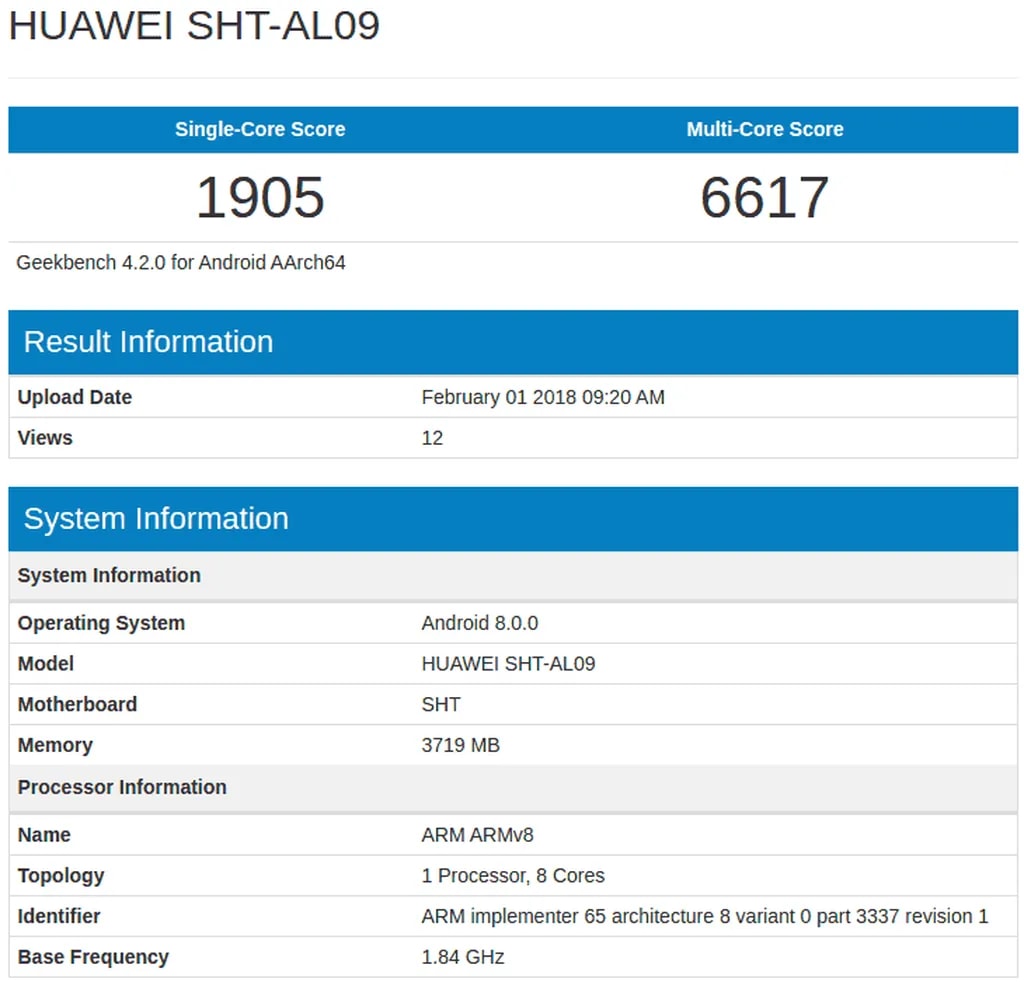Click the Result Information section header
1024x982 pixels.
tap(148, 342)
